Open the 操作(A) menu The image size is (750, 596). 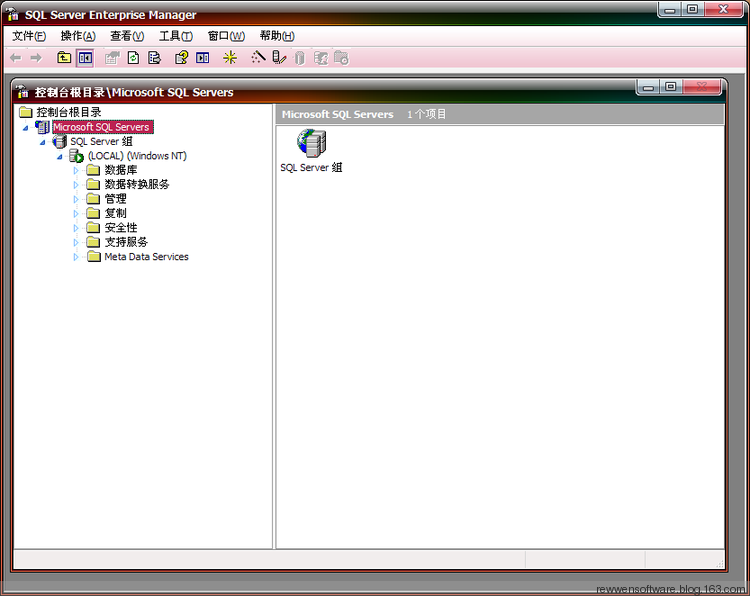click(x=78, y=36)
